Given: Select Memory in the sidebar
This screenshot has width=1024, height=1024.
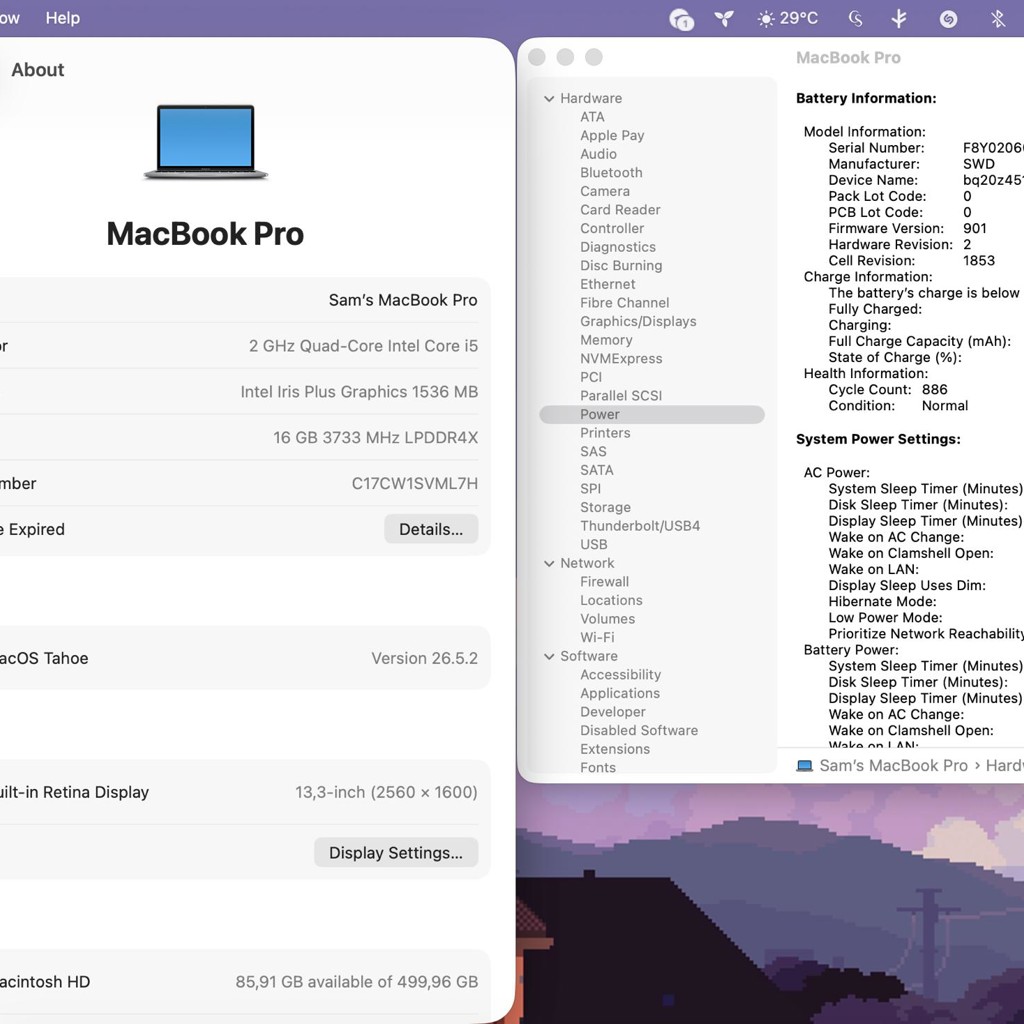Looking at the screenshot, I should [606, 340].
